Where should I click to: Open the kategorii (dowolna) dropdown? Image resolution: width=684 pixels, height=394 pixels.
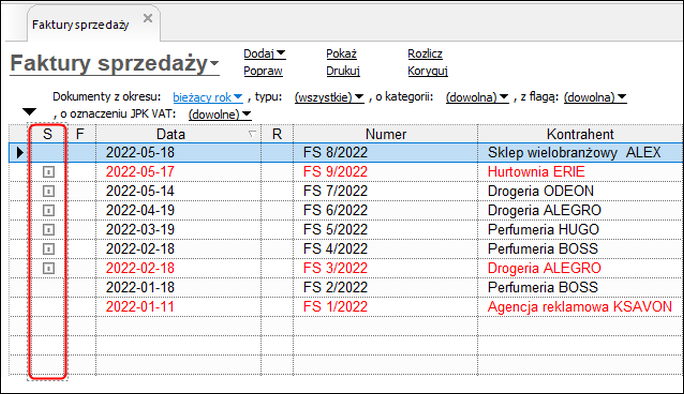pyautogui.click(x=477, y=97)
